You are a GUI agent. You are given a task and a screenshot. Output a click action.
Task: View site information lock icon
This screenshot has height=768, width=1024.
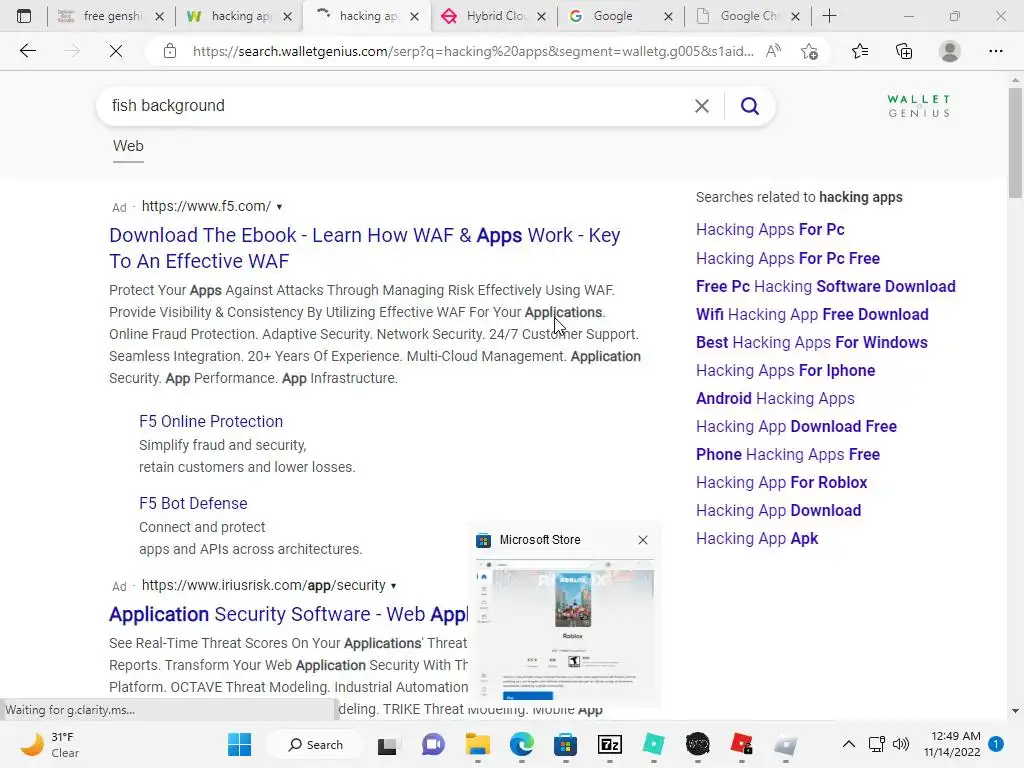pyautogui.click(x=170, y=51)
